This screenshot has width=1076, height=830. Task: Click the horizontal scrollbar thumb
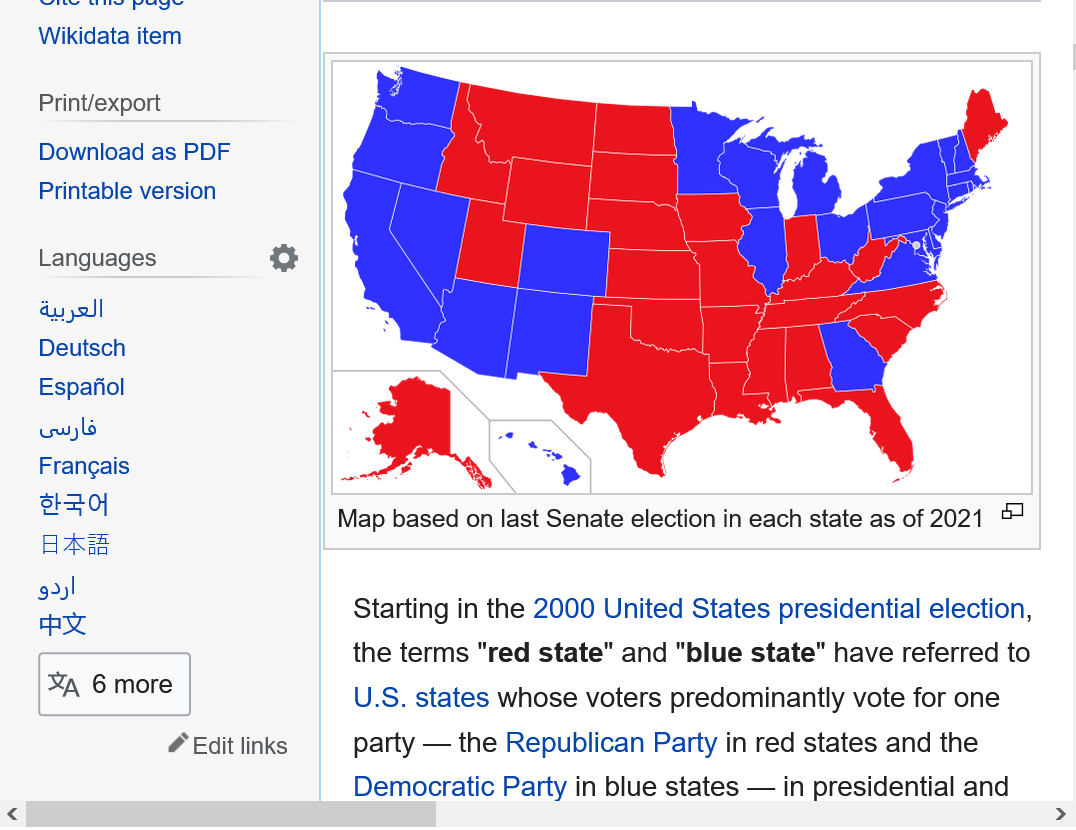tap(231, 814)
